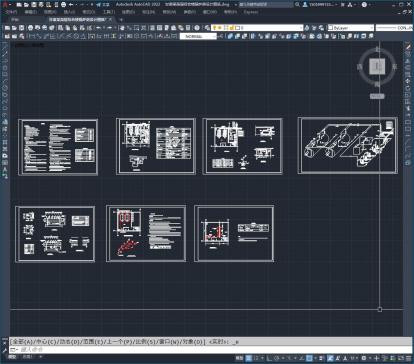Image resolution: width=414 pixels, height=364 pixels.
Task: Add a new layout with plus button
Action: [41, 357]
